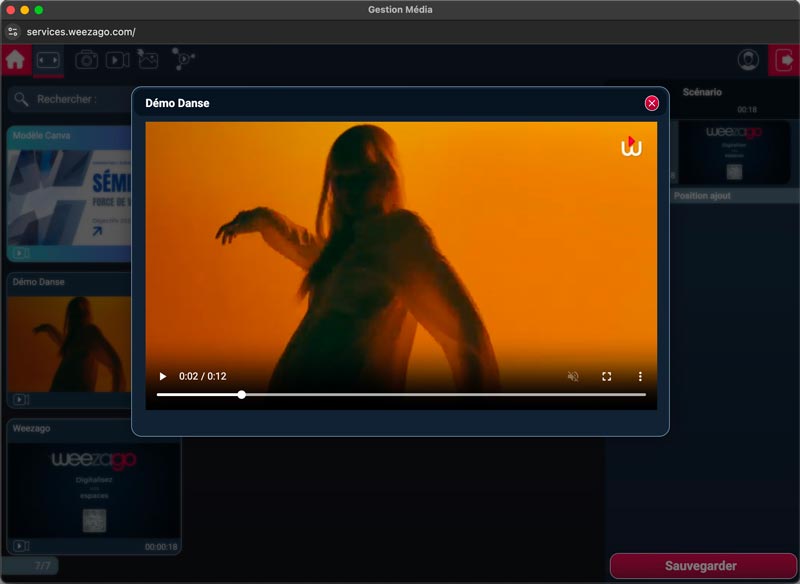Click the Démo Danse dialog title

[x=177, y=103]
